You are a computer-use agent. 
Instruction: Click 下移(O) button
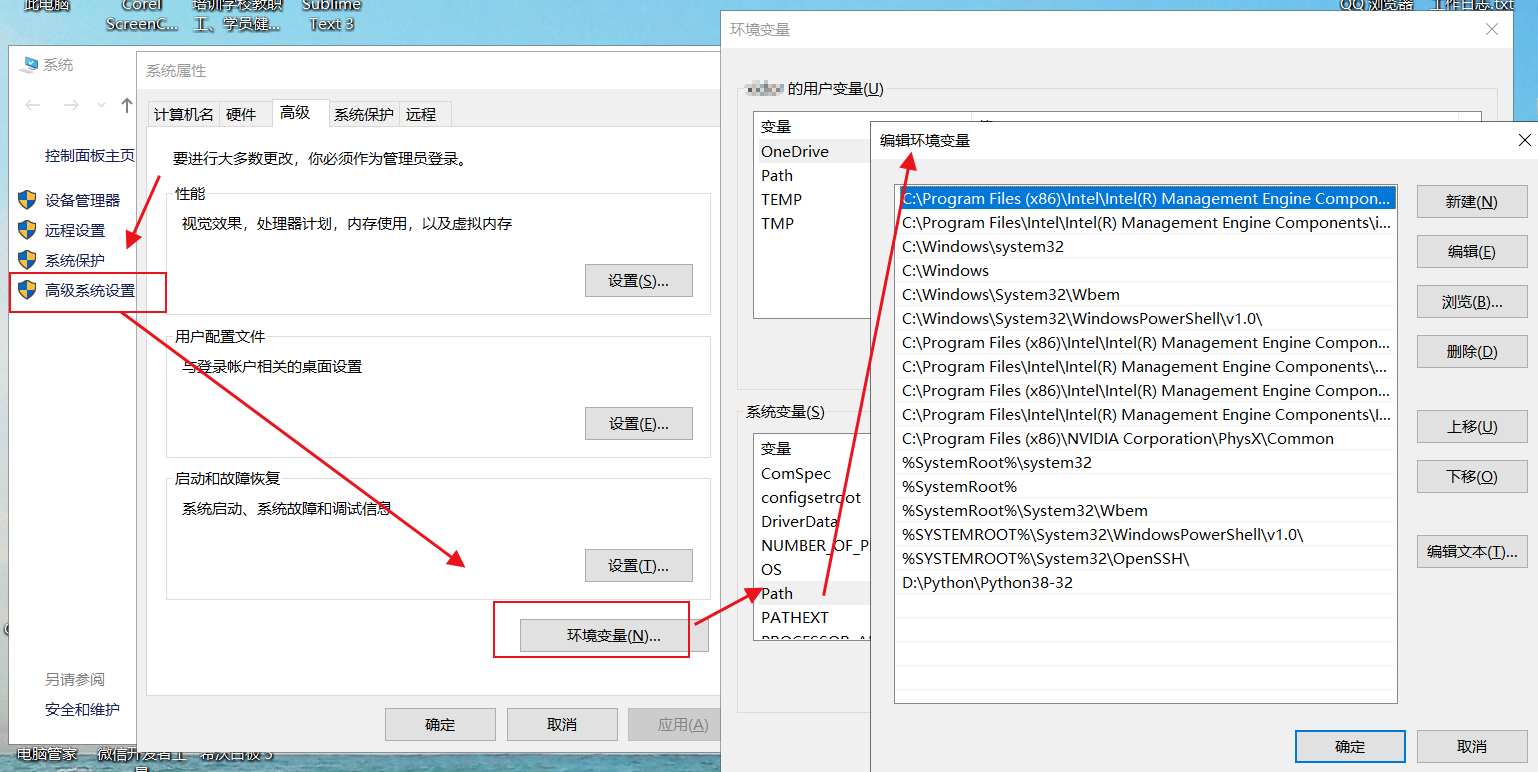coord(1472,476)
